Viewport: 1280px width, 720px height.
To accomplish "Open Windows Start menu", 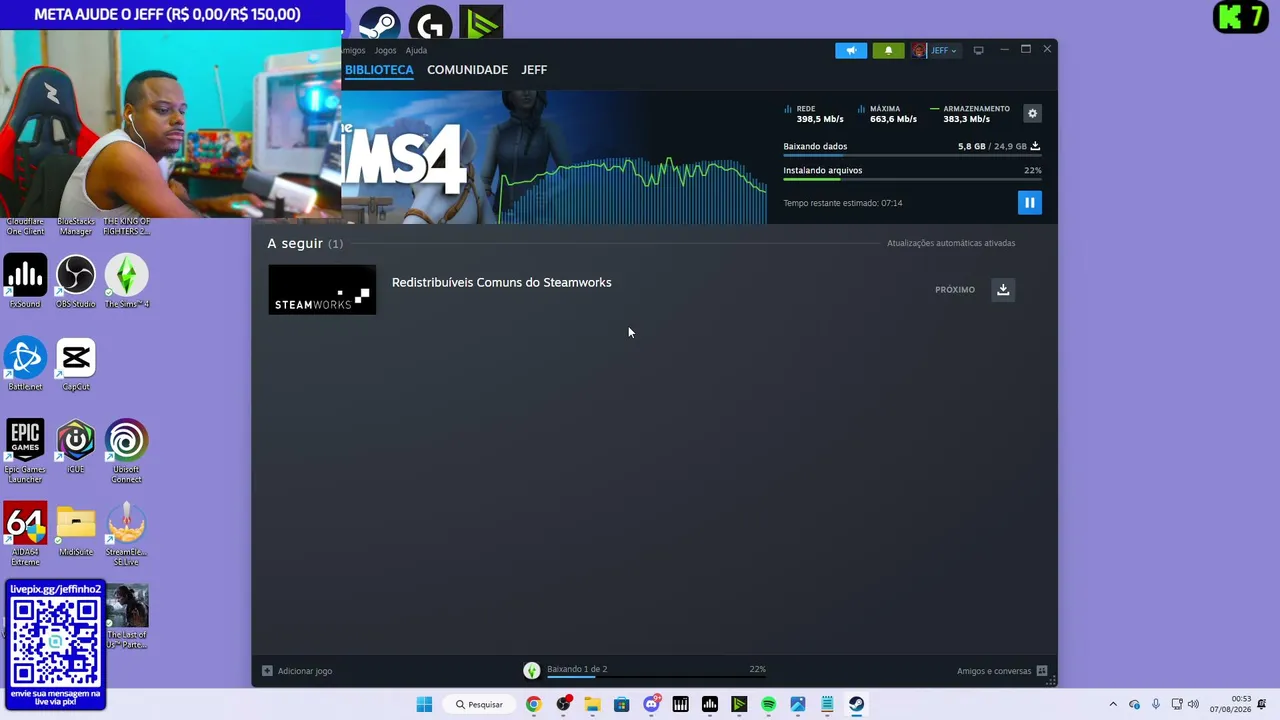I will tap(424, 704).
